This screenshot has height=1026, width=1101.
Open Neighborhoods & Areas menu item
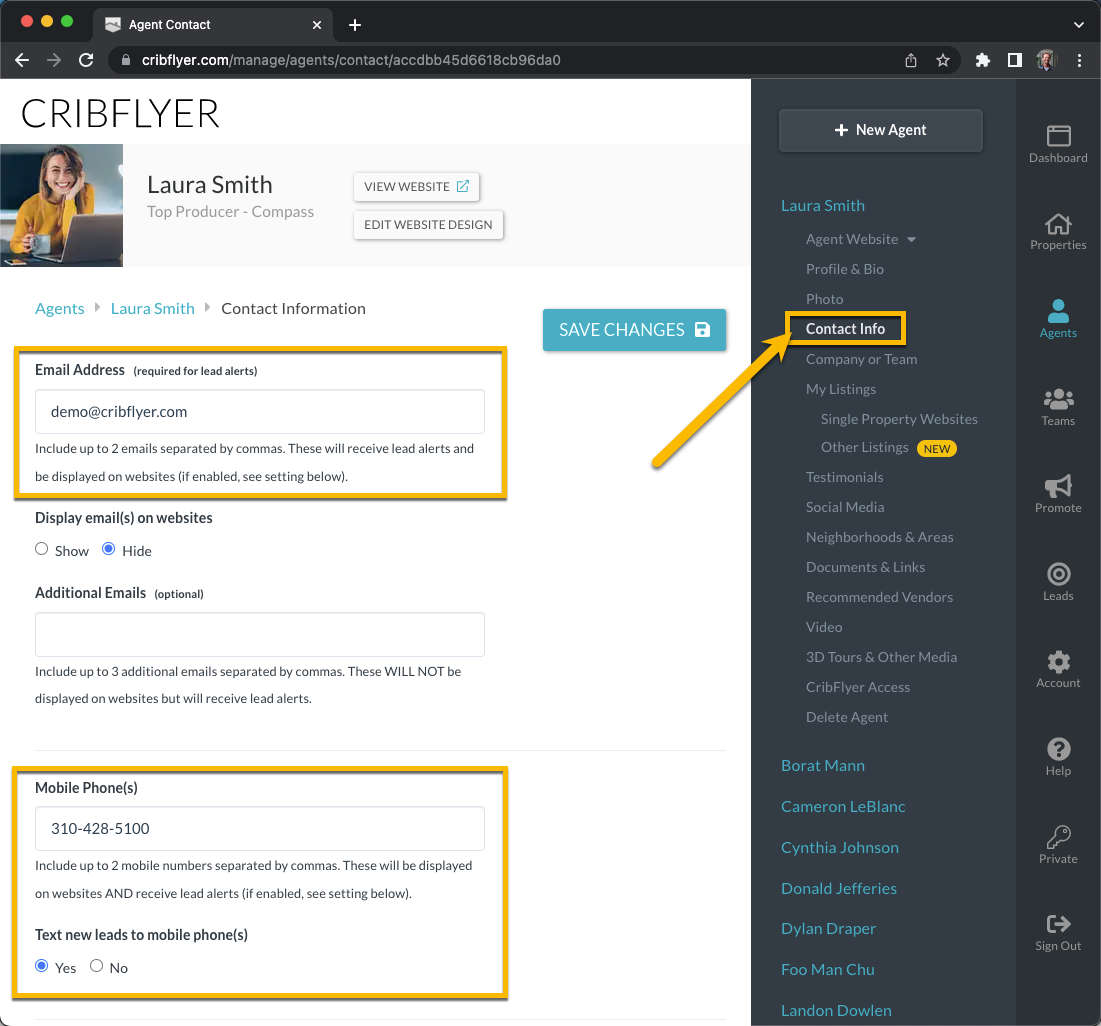click(880, 537)
